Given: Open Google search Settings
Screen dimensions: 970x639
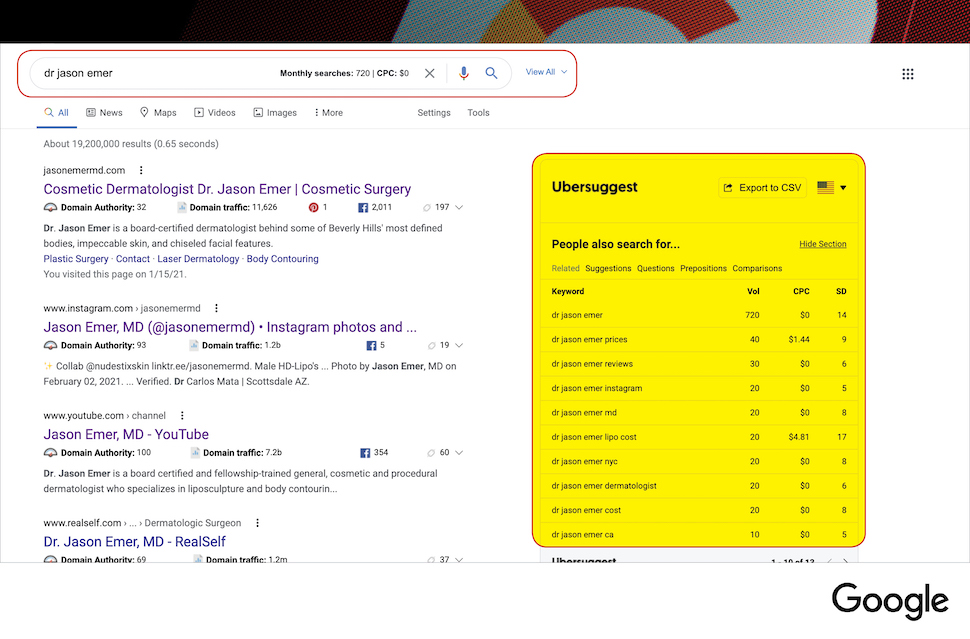Looking at the screenshot, I should click(434, 113).
